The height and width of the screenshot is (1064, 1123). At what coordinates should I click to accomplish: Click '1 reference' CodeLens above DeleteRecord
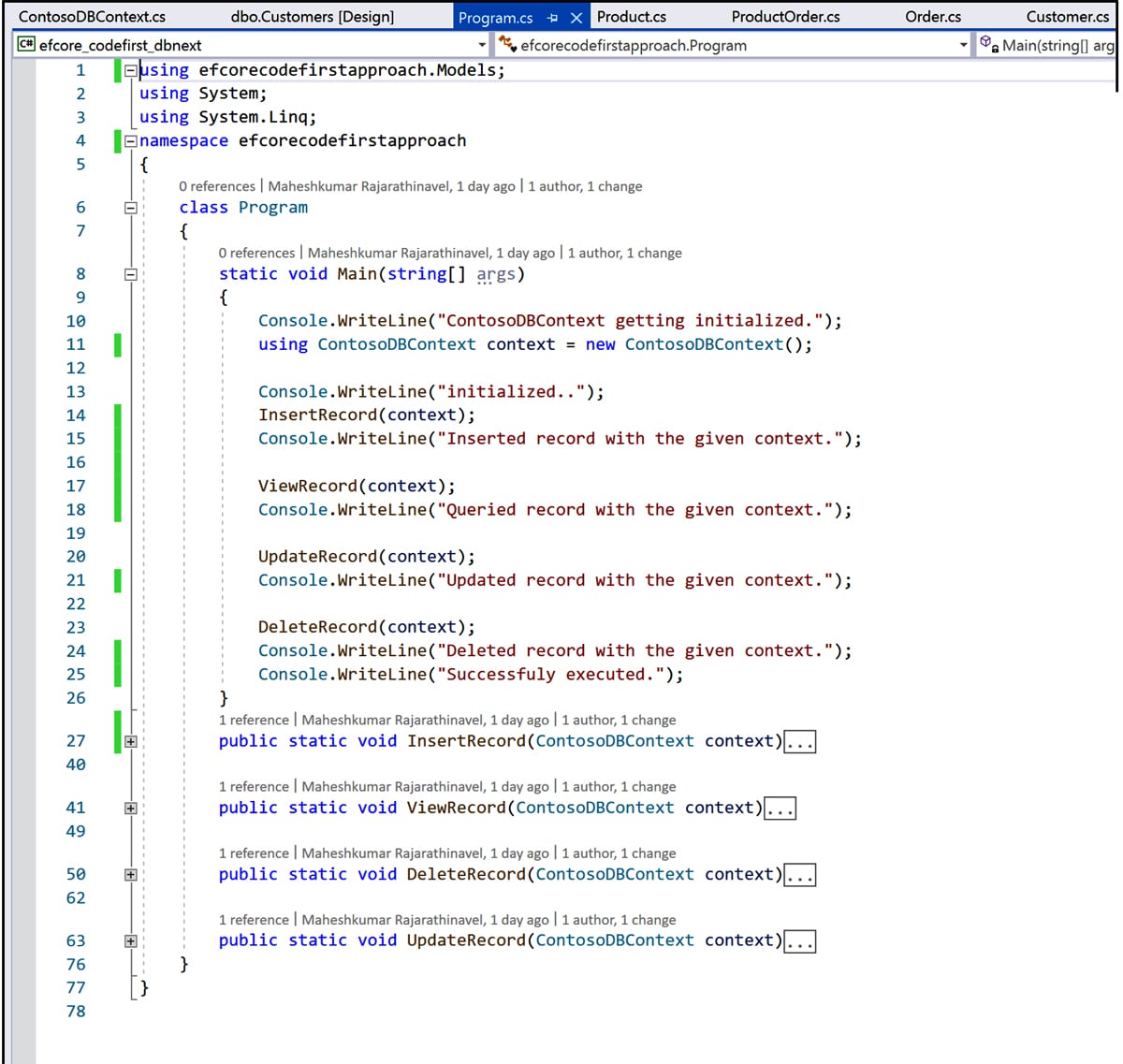click(x=254, y=853)
